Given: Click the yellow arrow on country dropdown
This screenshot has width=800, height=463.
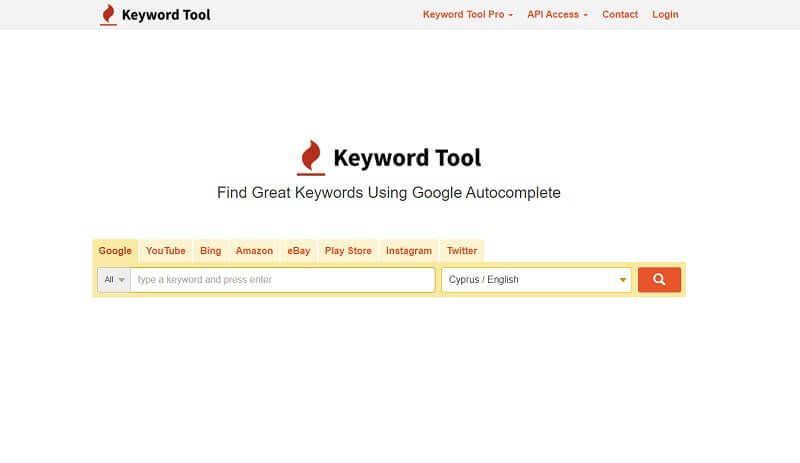Looking at the screenshot, I should tap(622, 280).
